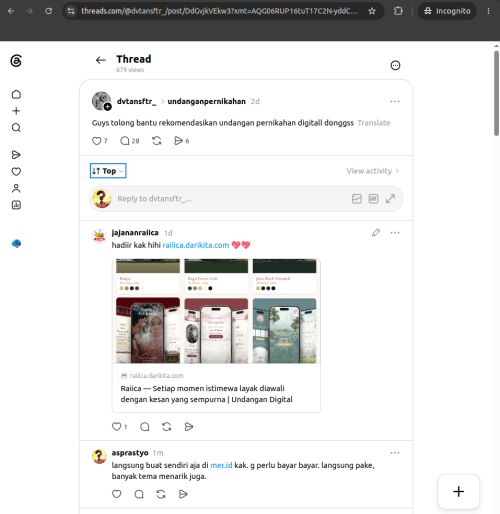Share the dvtansftr_ post (6)
500x514 pixels.
[178, 141]
